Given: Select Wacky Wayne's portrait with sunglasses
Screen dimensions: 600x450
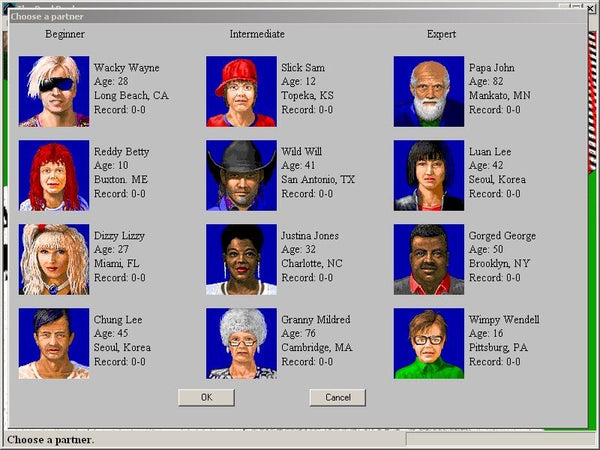Looking at the screenshot, I should click(54, 91).
